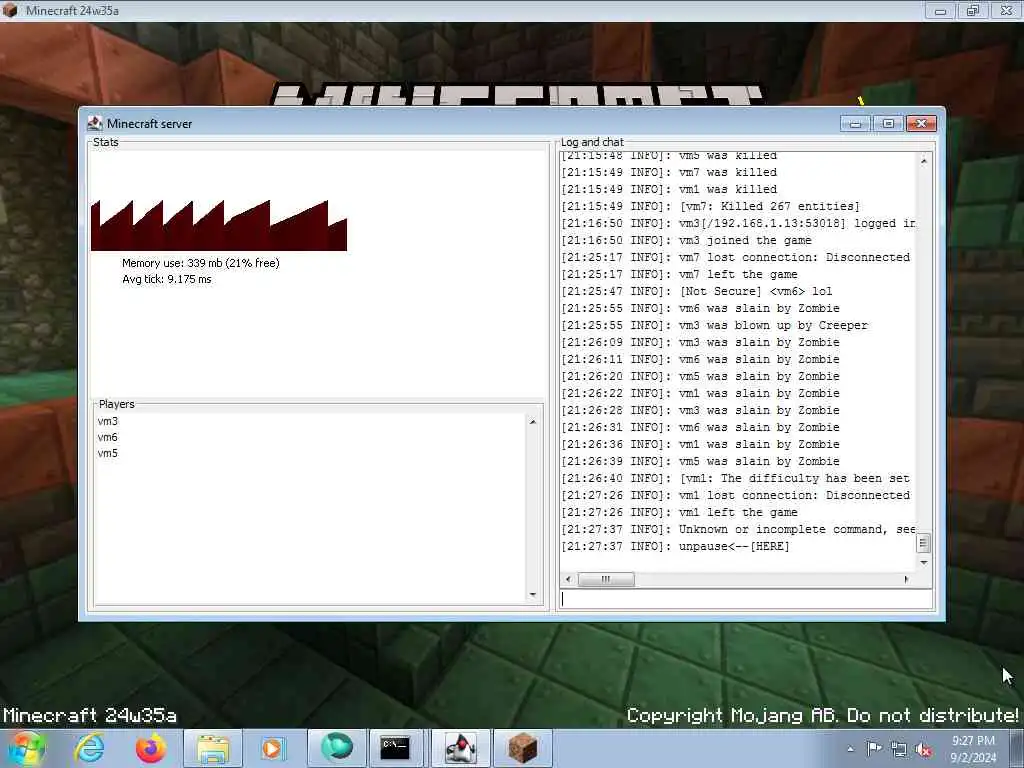Click log horizontal scrollbar right arrow
Screen dimensions: 1024x768
906,579
